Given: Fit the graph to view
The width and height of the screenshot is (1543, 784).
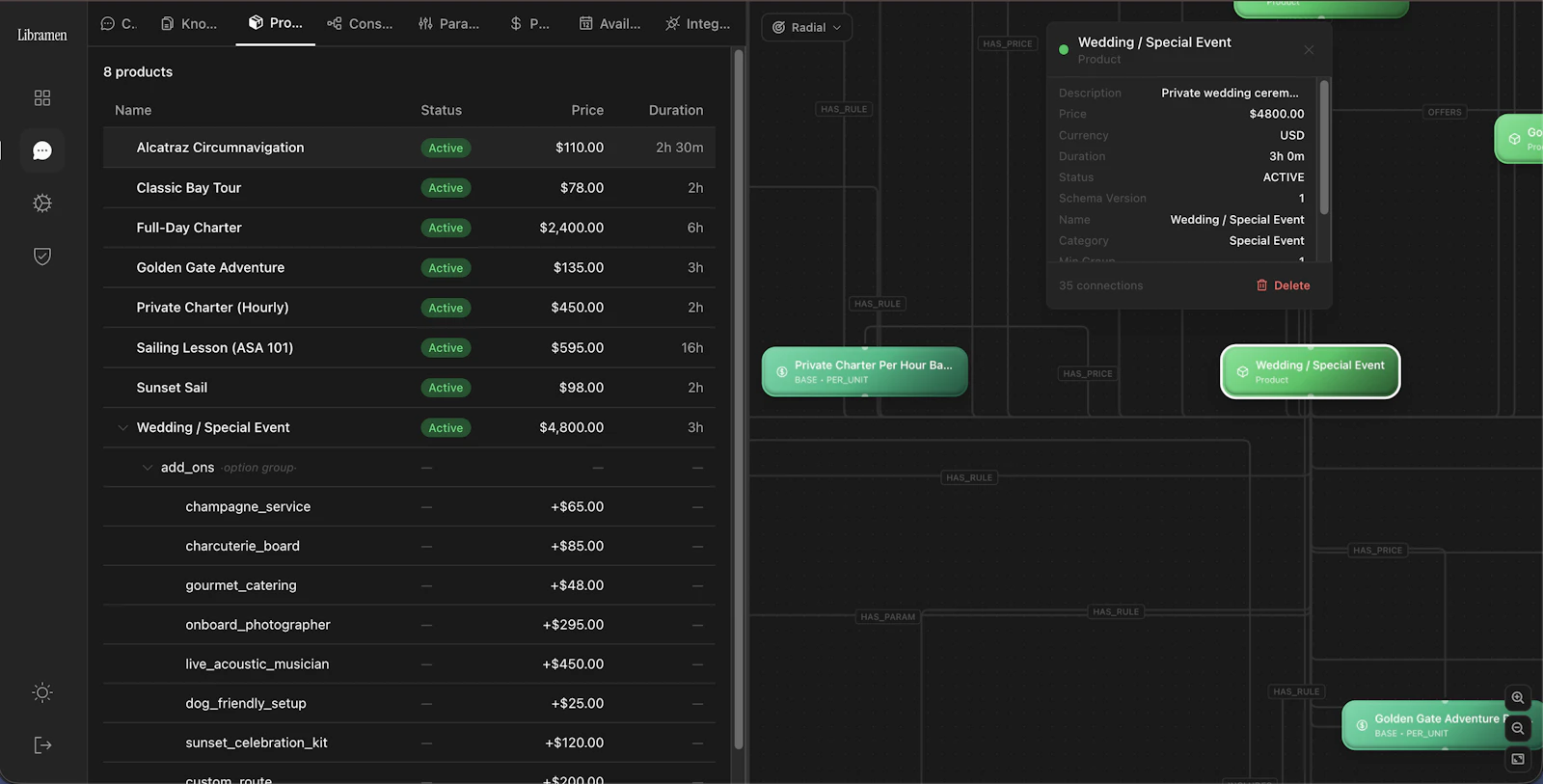Looking at the screenshot, I should (1518, 759).
